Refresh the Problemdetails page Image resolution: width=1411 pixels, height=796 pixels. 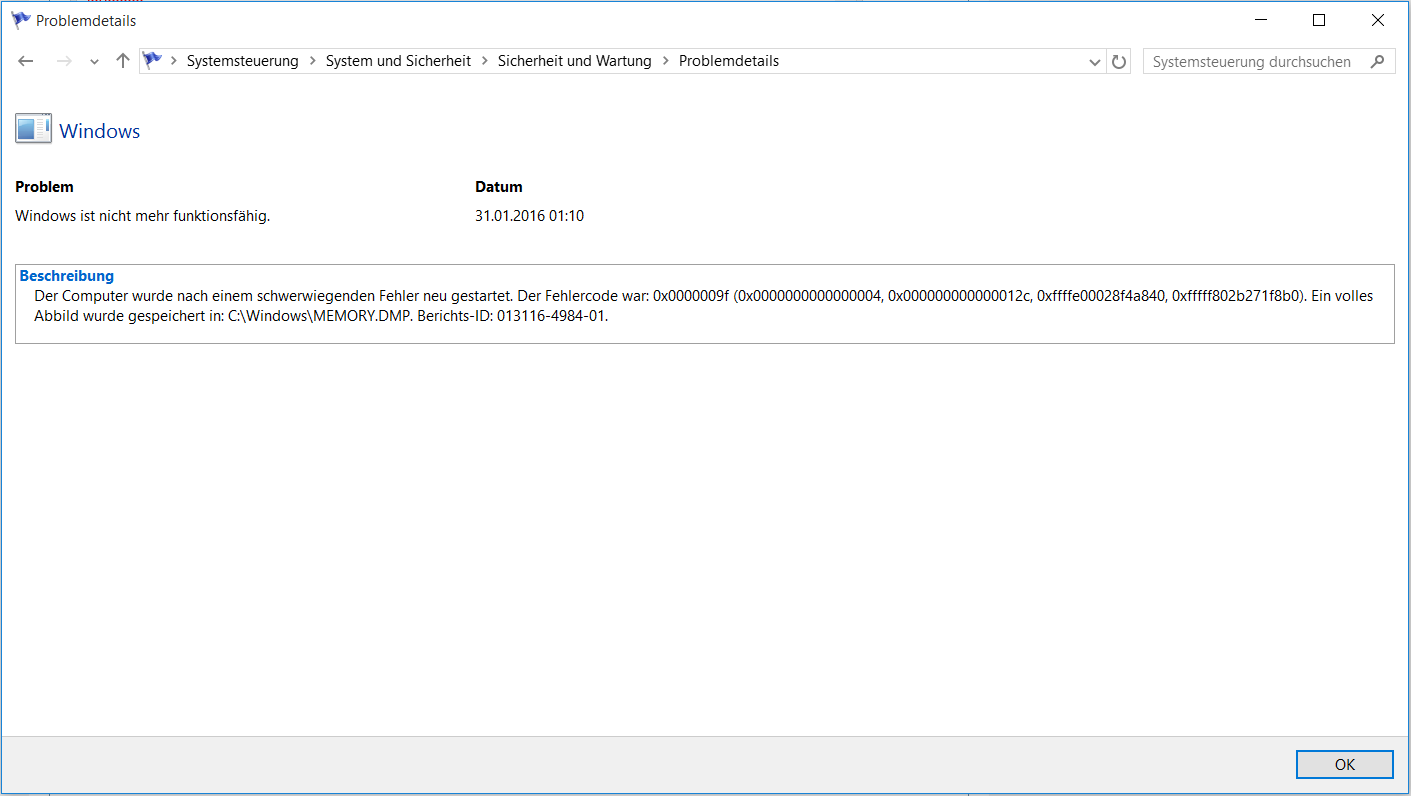[1119, 62]
